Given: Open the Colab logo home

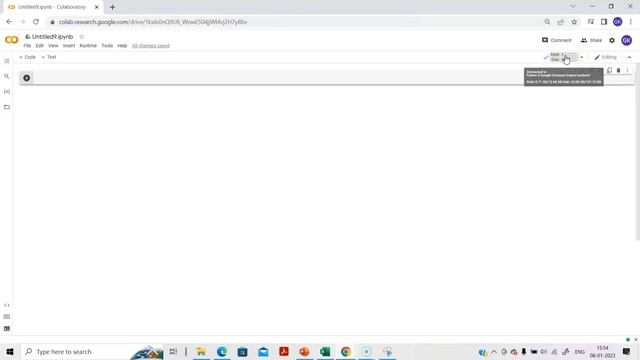Looking at the screenshot, I should [11, 40].
